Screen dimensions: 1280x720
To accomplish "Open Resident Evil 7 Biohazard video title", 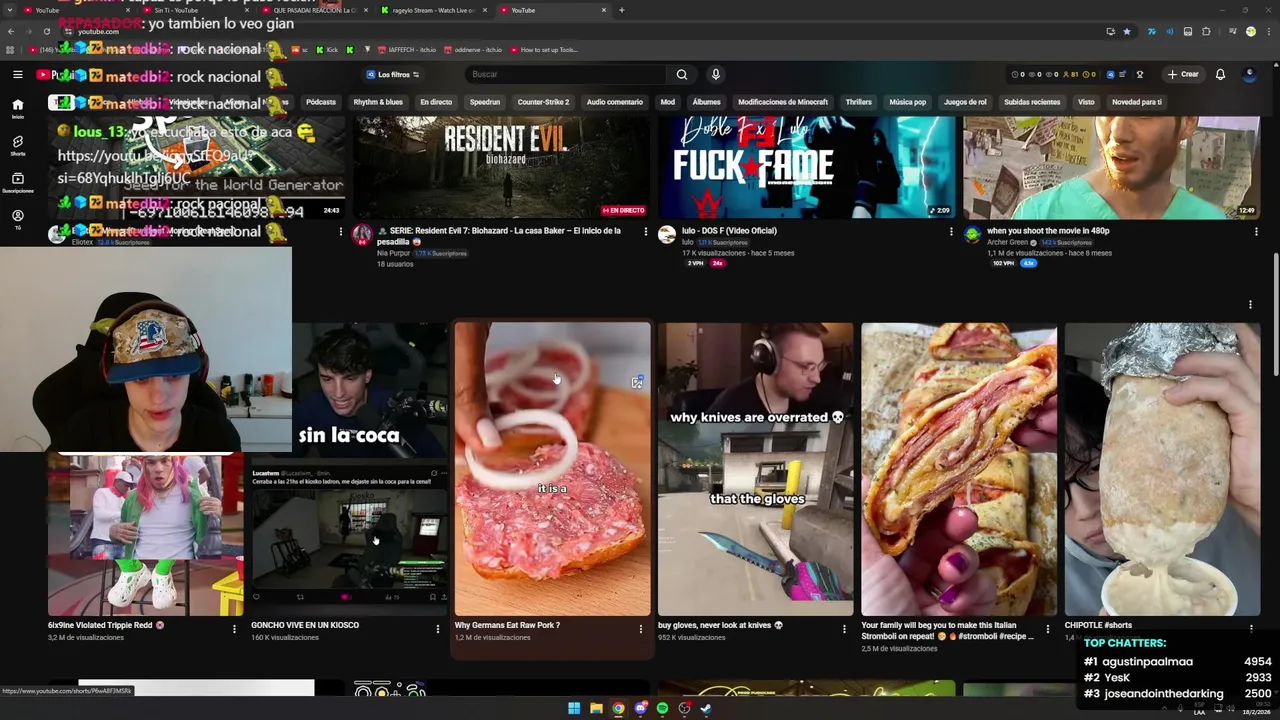I will point(499,236).
